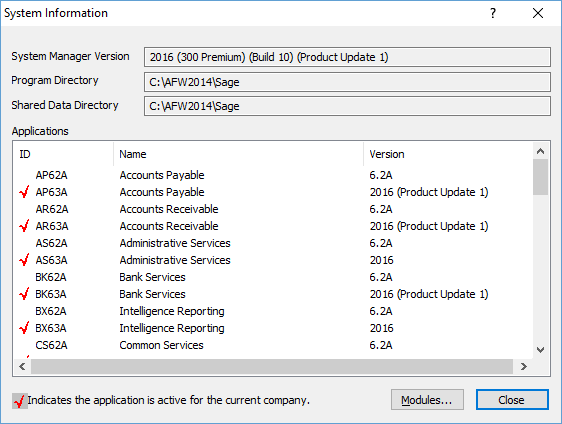Sort applications by Name column header

238,154
